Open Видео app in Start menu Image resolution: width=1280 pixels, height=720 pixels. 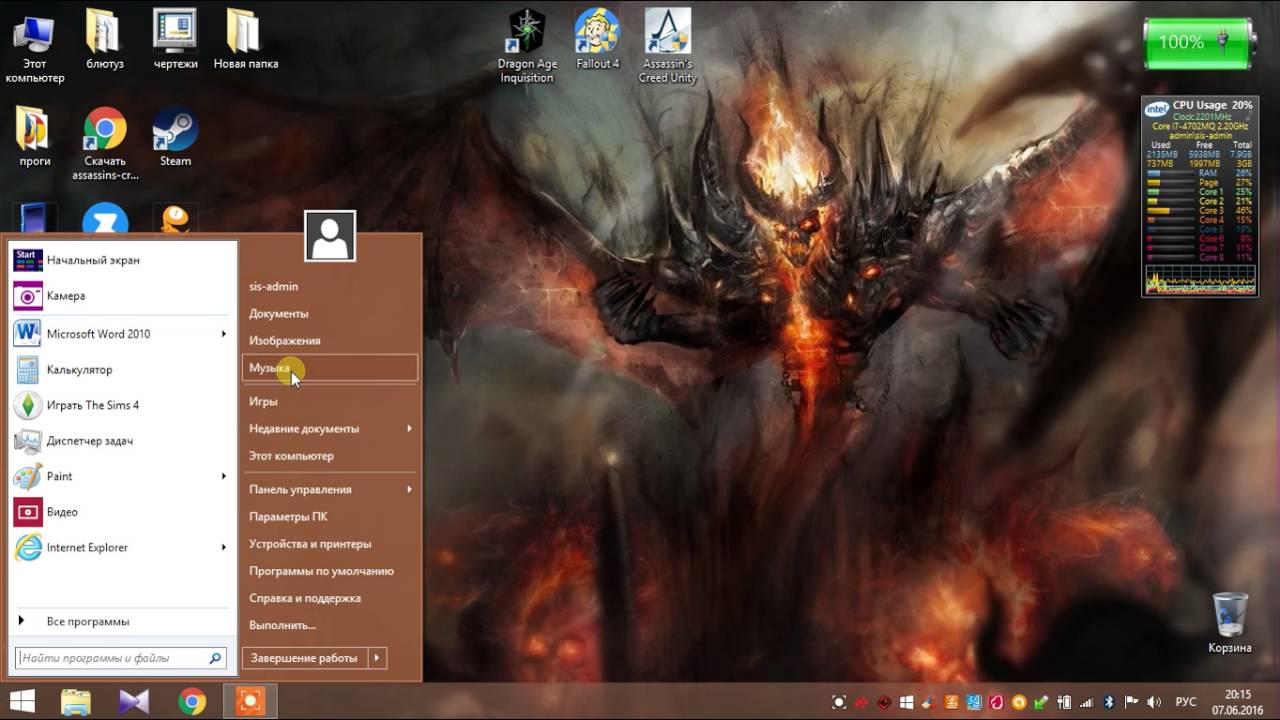pos(122,512)
